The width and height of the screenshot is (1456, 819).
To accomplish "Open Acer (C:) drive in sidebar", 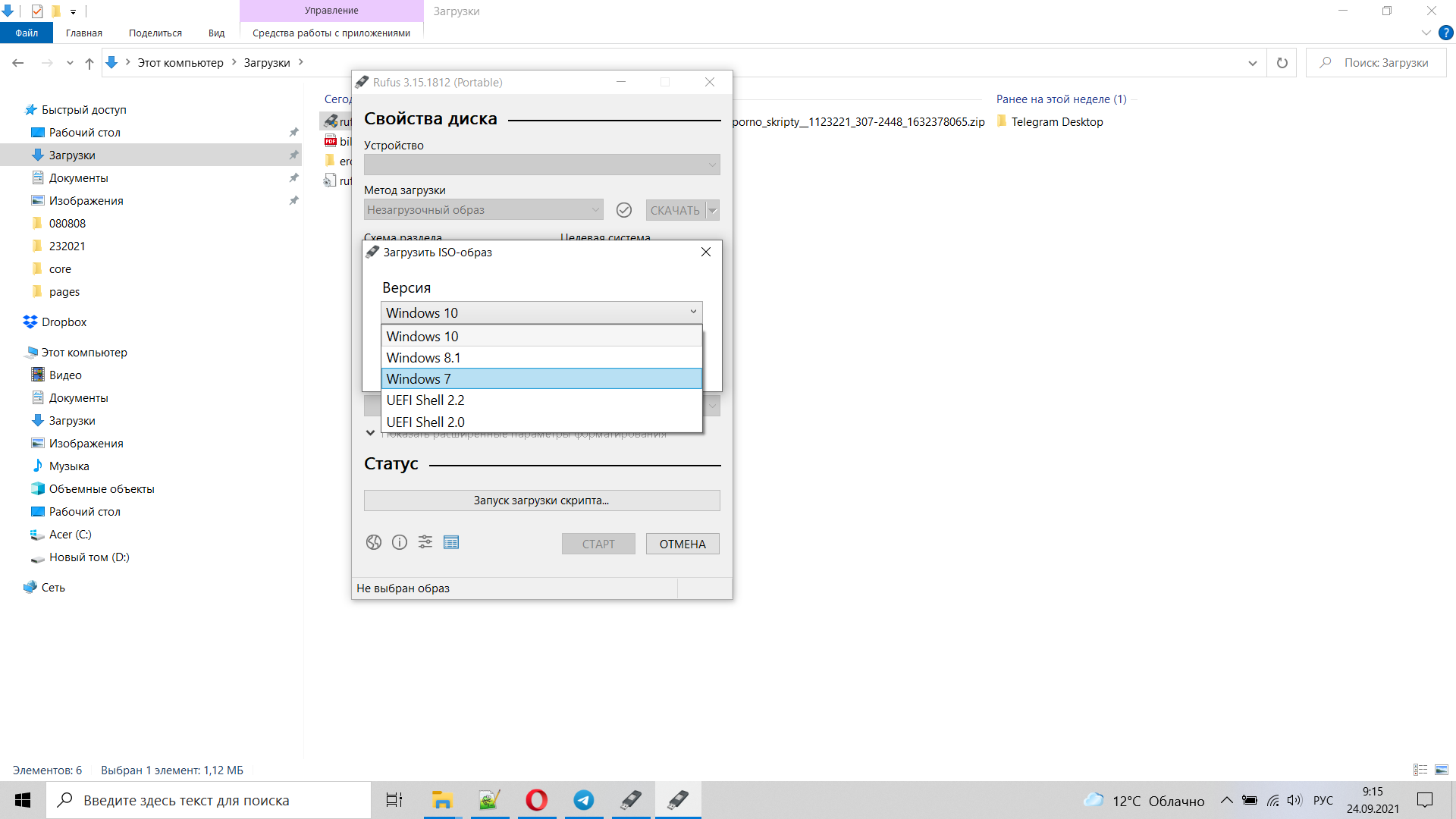I will coord(70,535).
